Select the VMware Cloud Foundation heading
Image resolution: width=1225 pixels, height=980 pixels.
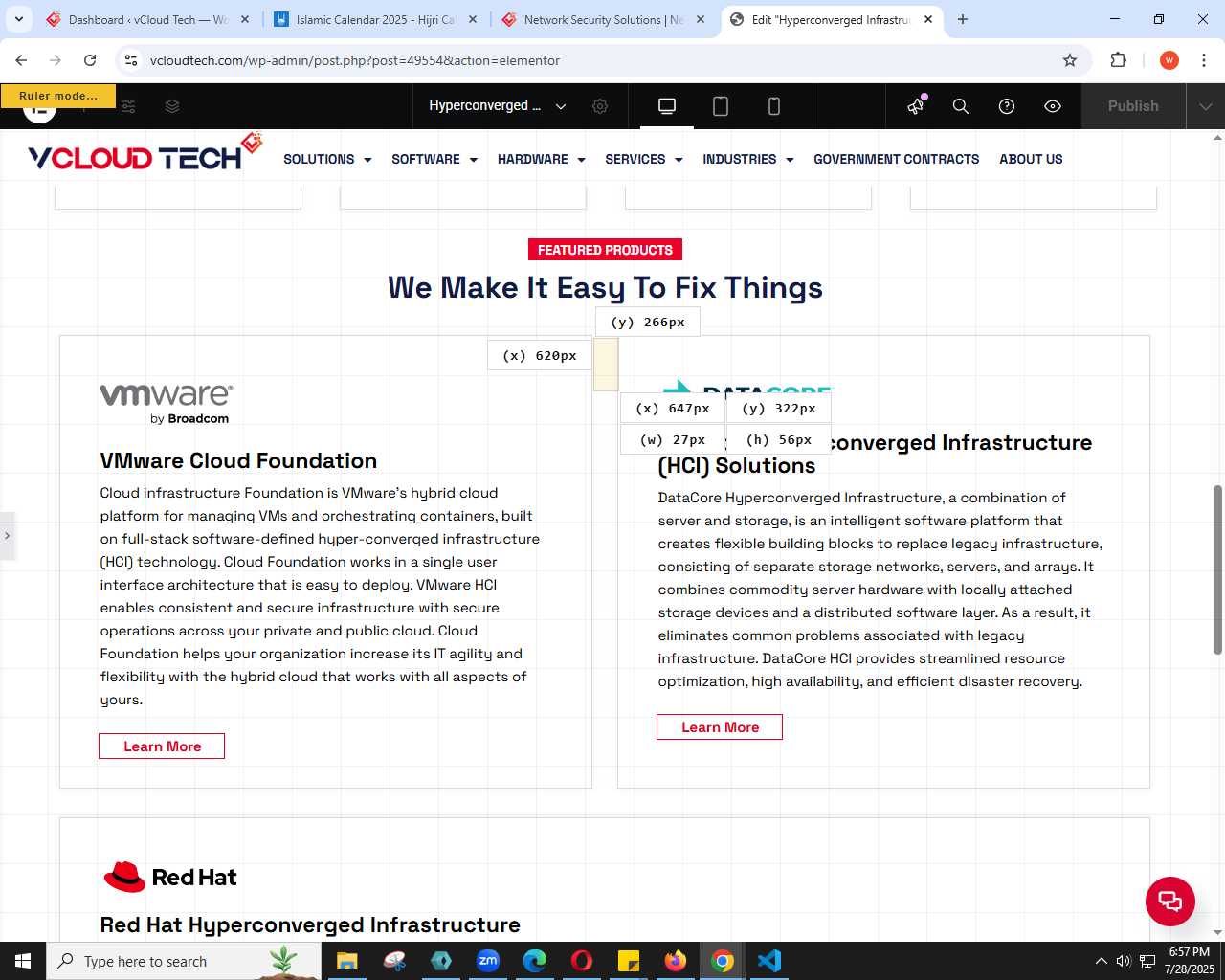[238, 460]
